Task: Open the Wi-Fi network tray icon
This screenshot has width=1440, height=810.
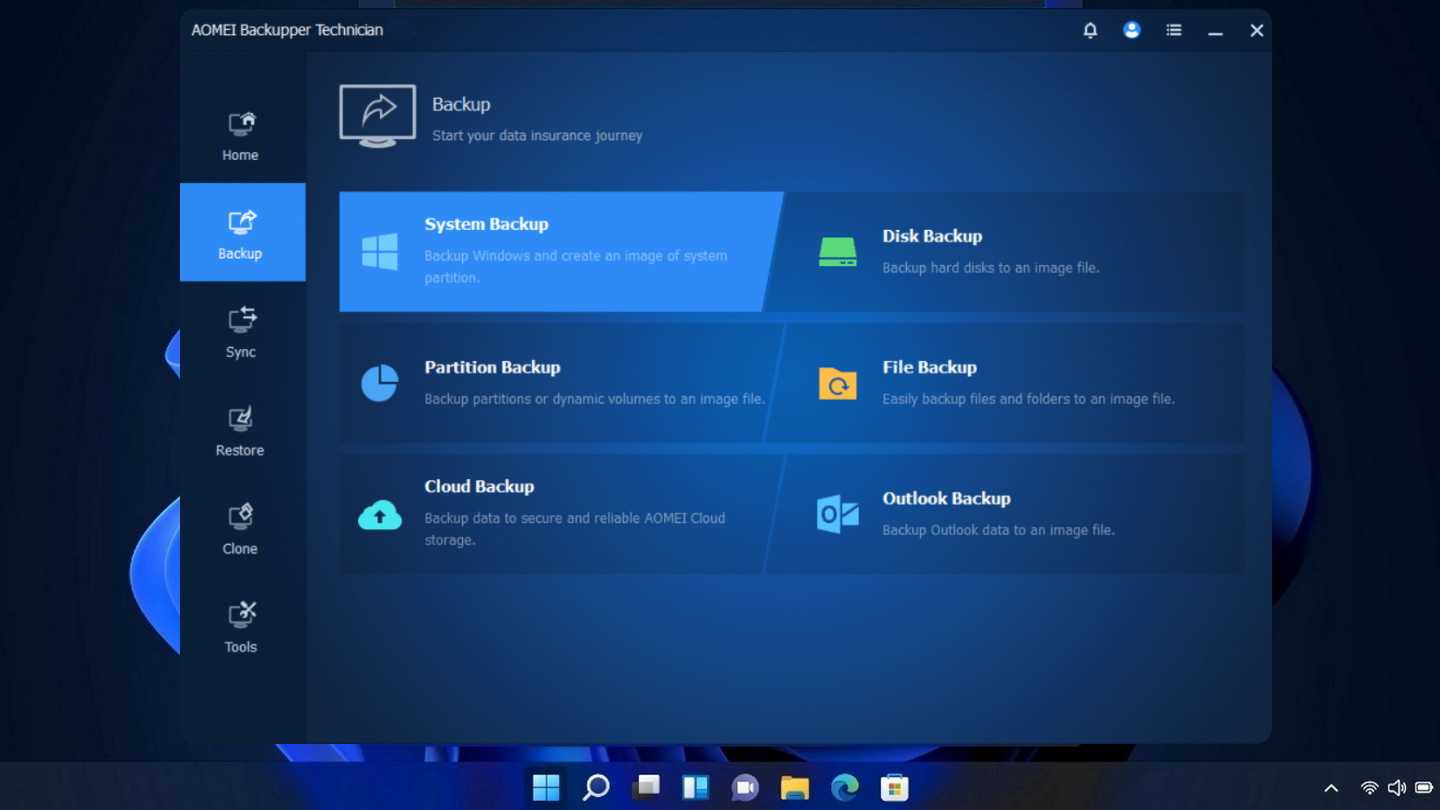Action: pyautogui.click(x=1369, y=789)
